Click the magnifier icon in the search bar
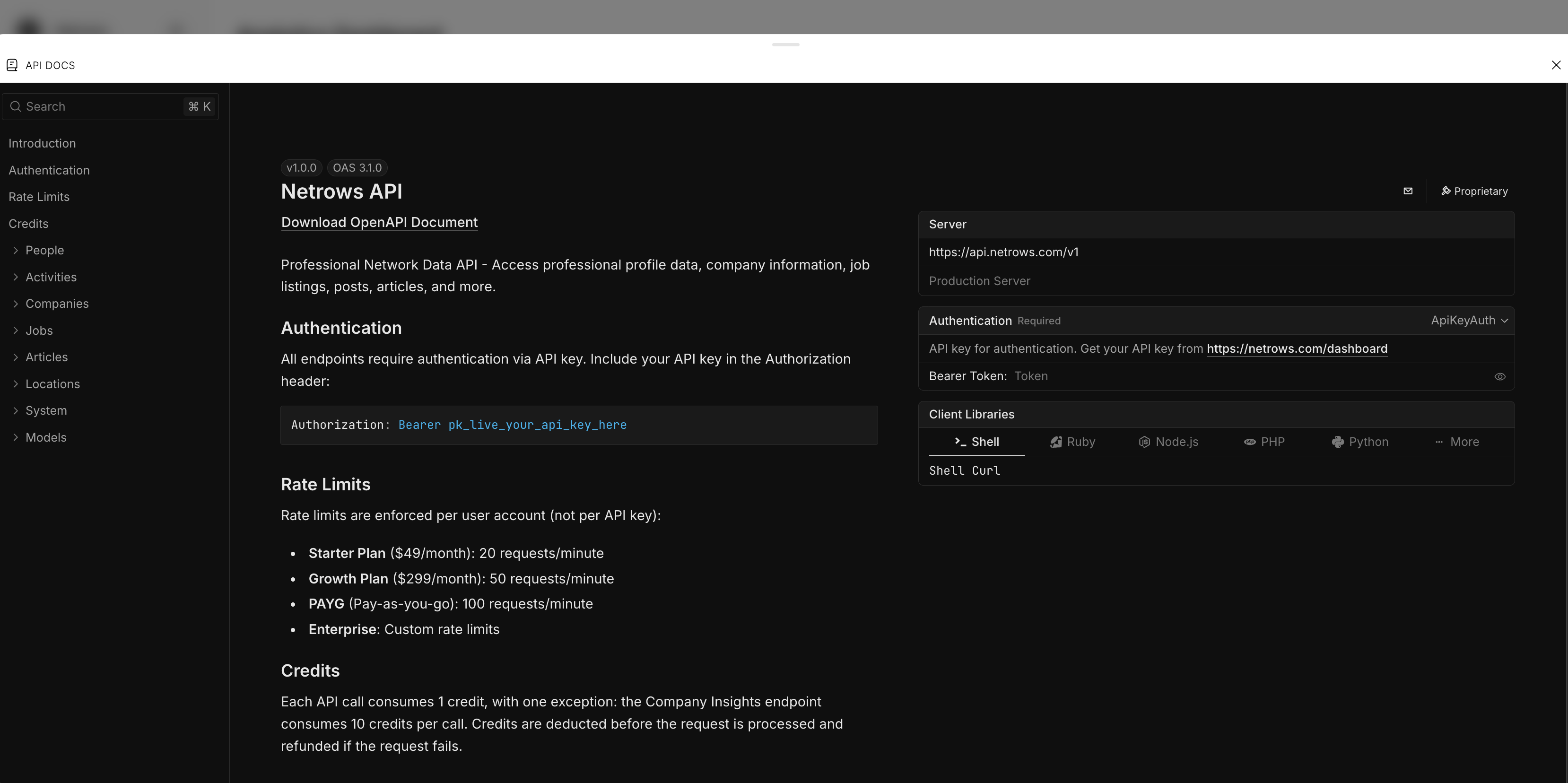Viewport: 1568px width, 783px height. pyautogui.click(x=16, y=106)
